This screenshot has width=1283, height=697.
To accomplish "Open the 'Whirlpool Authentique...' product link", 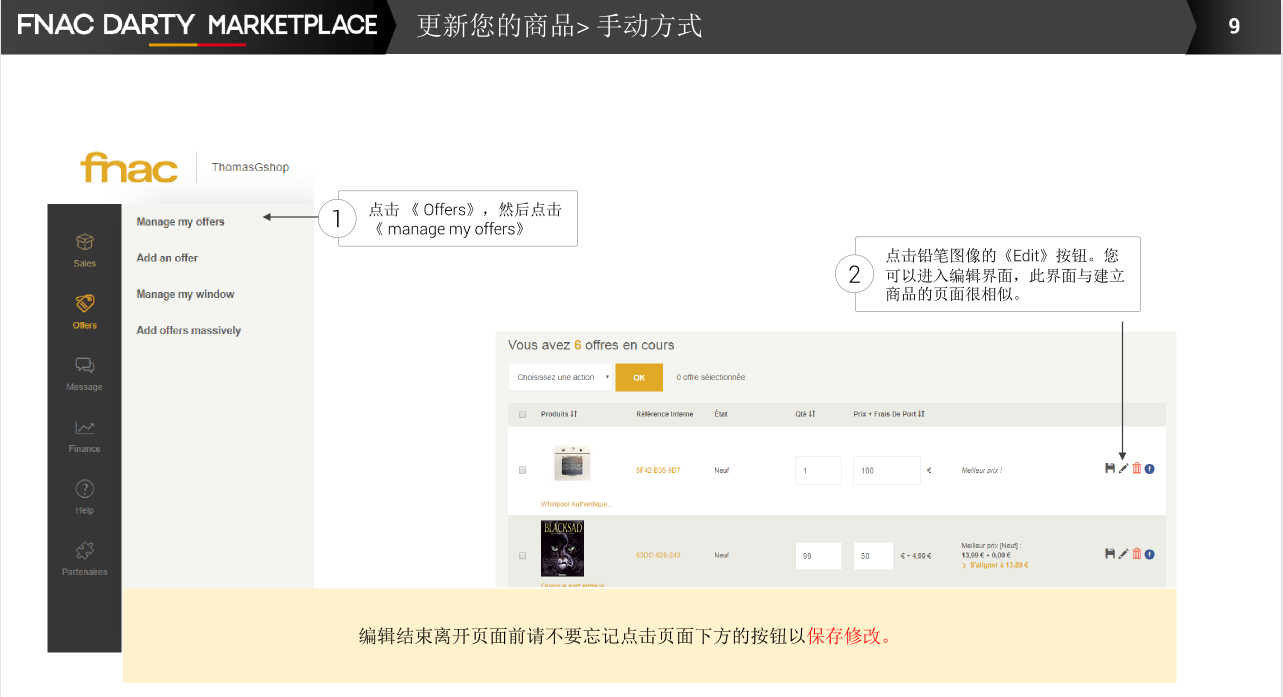I will [575, 504].
